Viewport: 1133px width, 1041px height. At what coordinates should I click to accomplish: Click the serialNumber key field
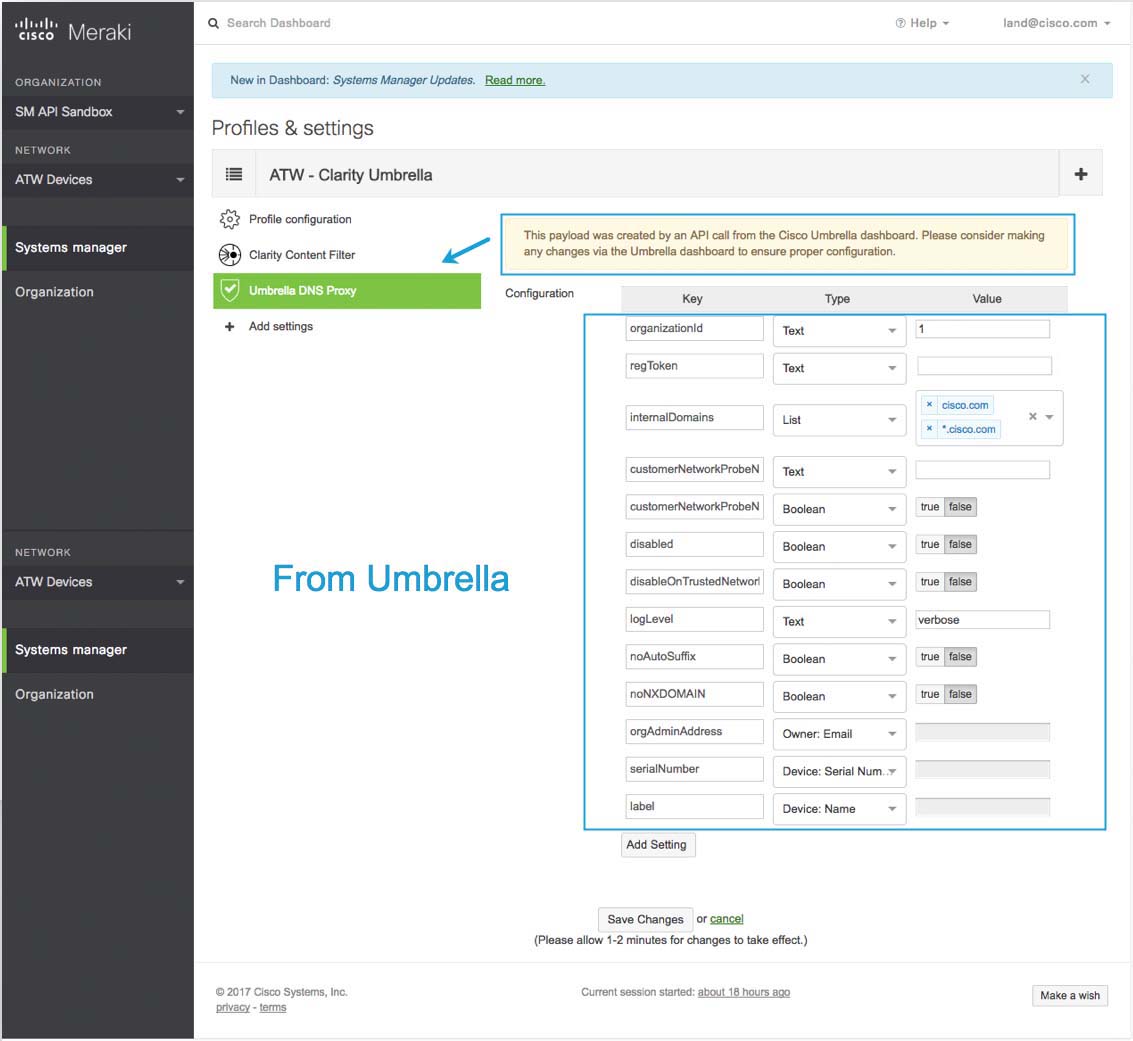click(694, 769)
